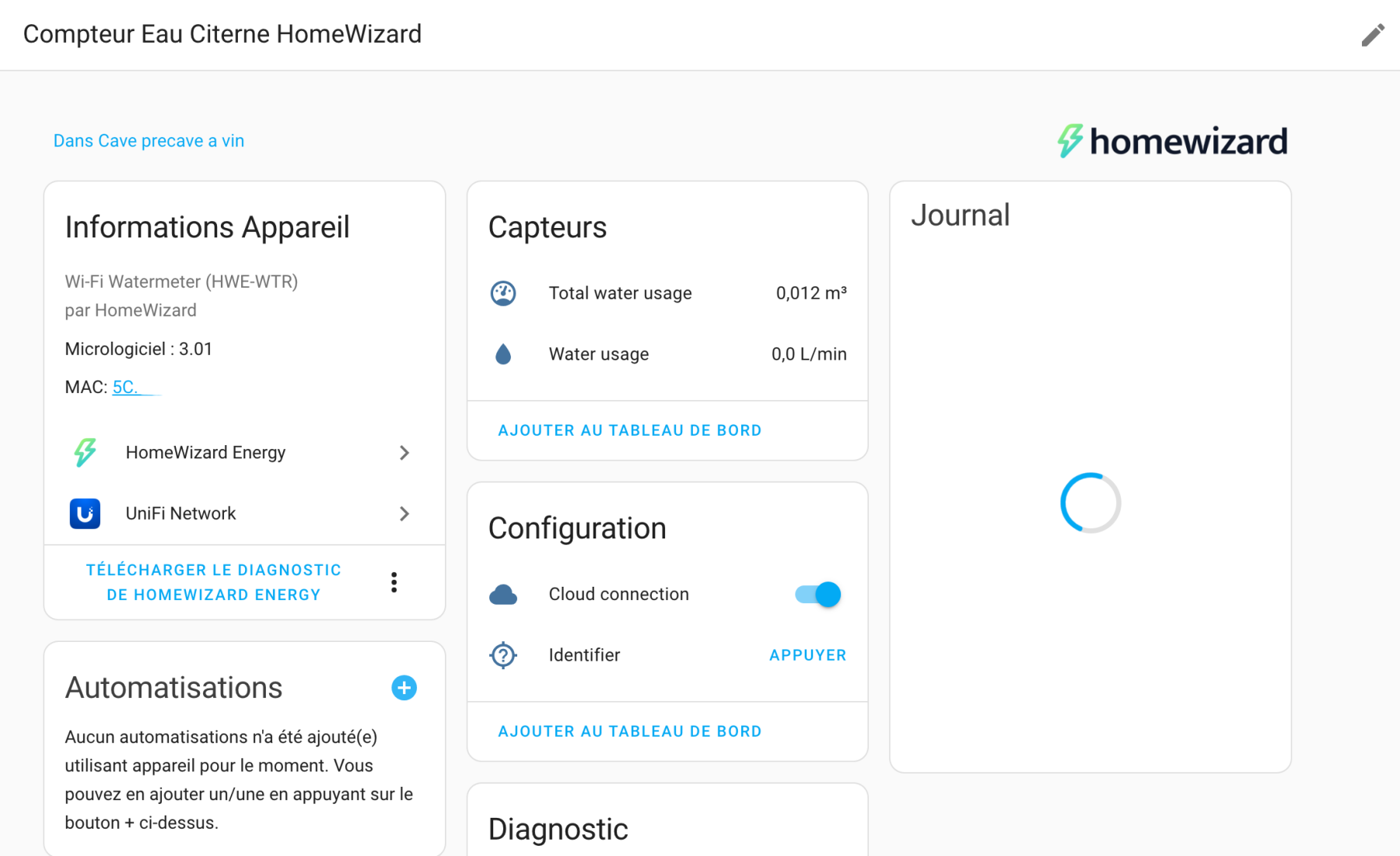Viewport: 1400px width, 856px height.
Task: Expand the UniFi Network chevron
Action: (x=404, y=514)
